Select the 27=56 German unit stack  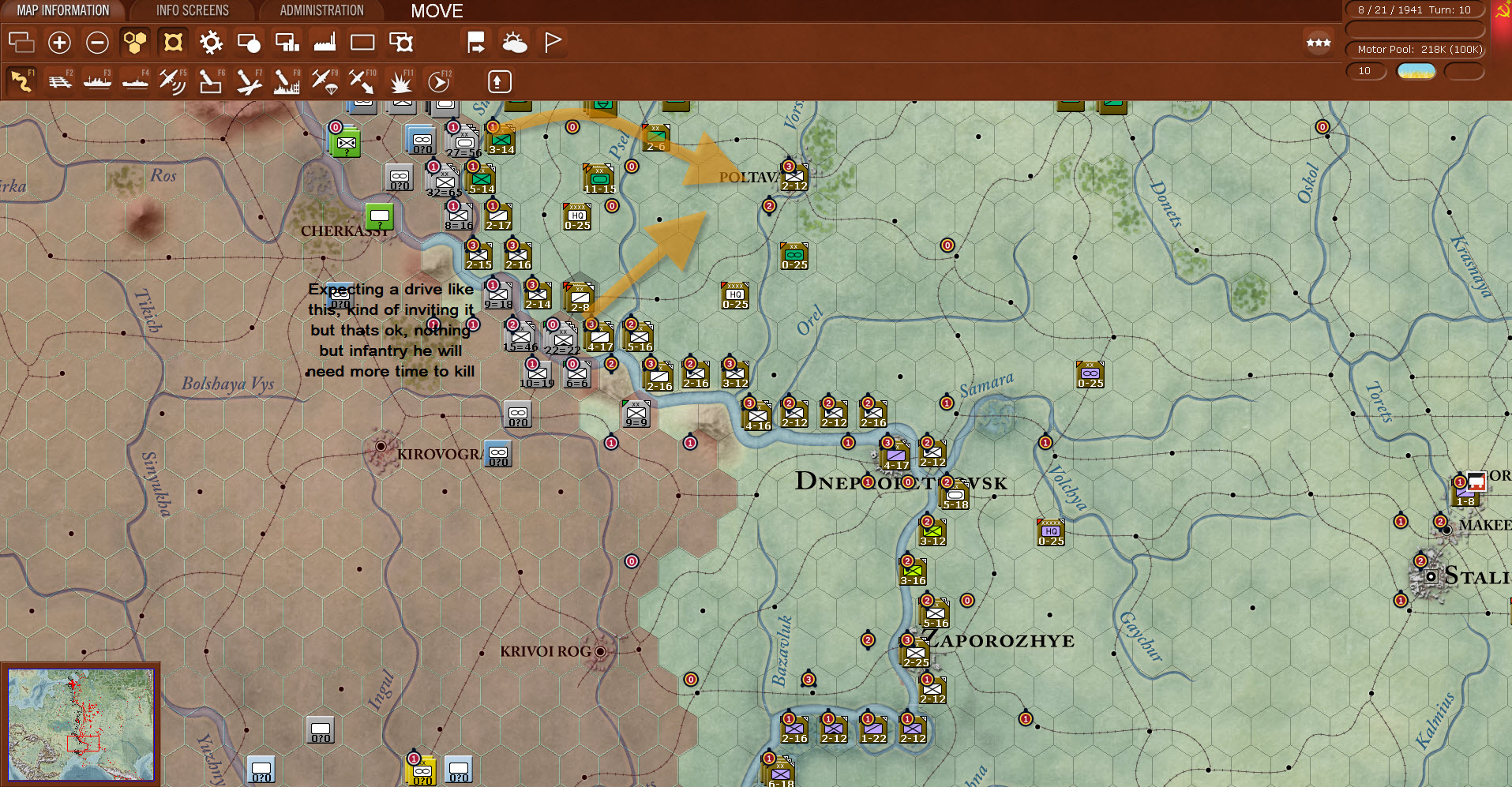pyautogui.click(x=463, y=141)
